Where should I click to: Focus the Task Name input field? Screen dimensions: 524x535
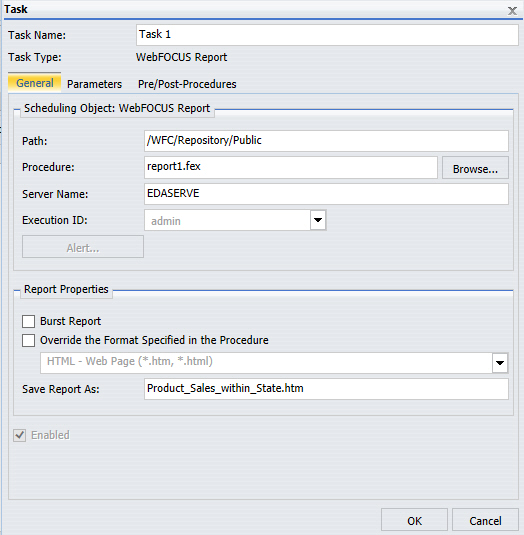coord(327,35)
